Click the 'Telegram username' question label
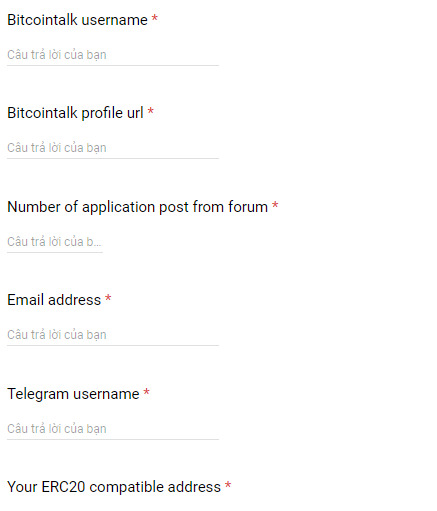The height and width of the screenshot is (511, 437). point(73,394)
